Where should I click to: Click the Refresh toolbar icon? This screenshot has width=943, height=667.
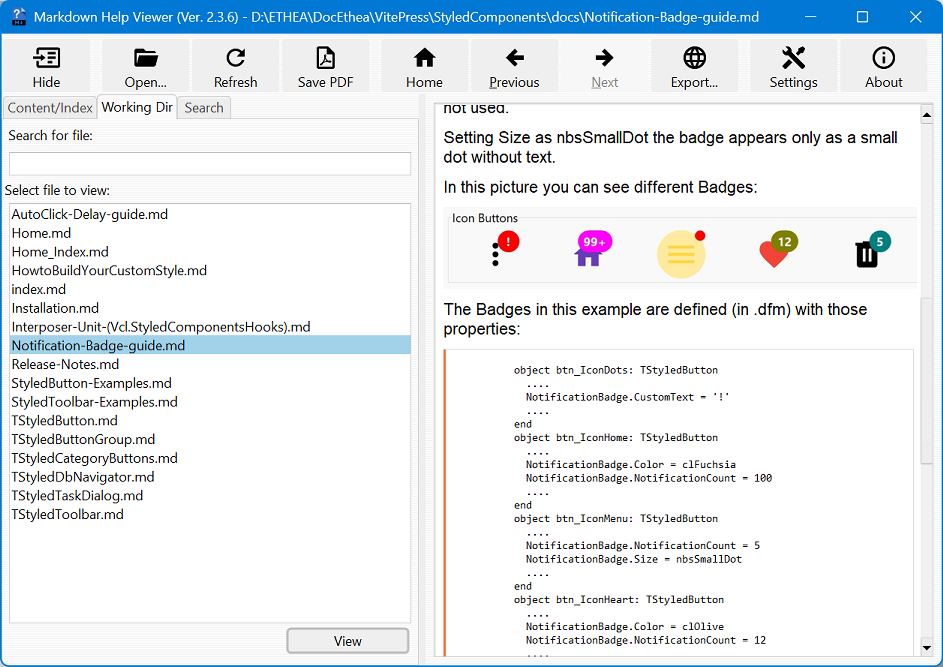pos(235,66)
